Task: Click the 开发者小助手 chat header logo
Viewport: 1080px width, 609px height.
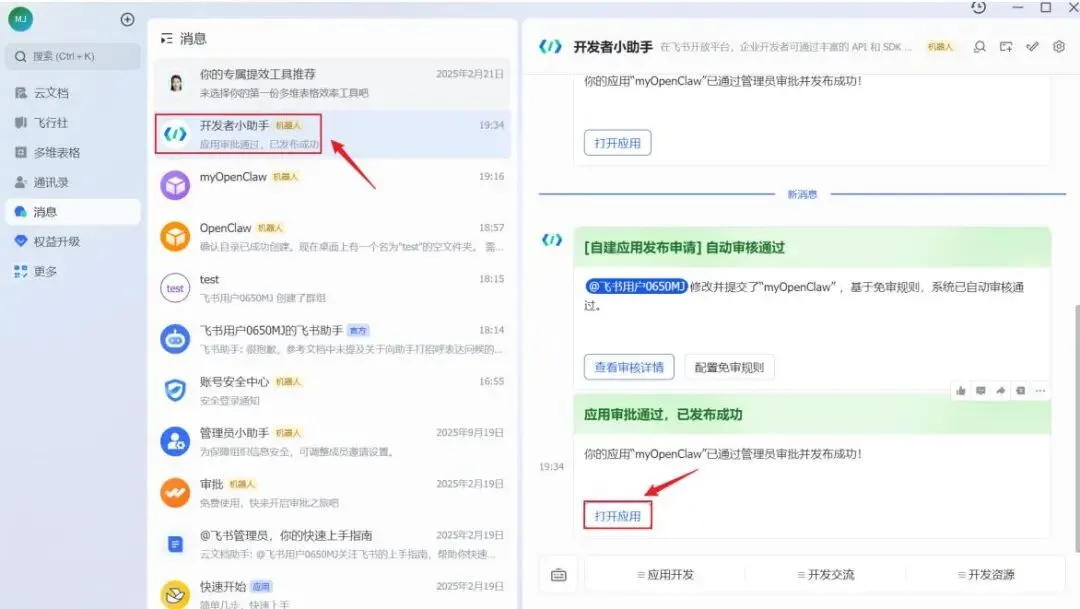Action: pos(550,47)
